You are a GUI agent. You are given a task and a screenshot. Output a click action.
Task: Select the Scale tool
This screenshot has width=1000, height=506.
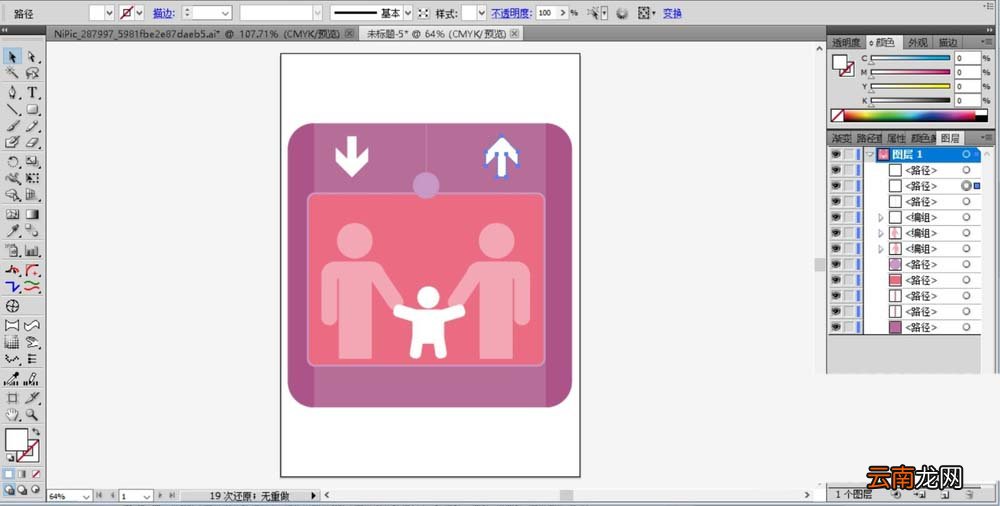(x=32, y=162)
